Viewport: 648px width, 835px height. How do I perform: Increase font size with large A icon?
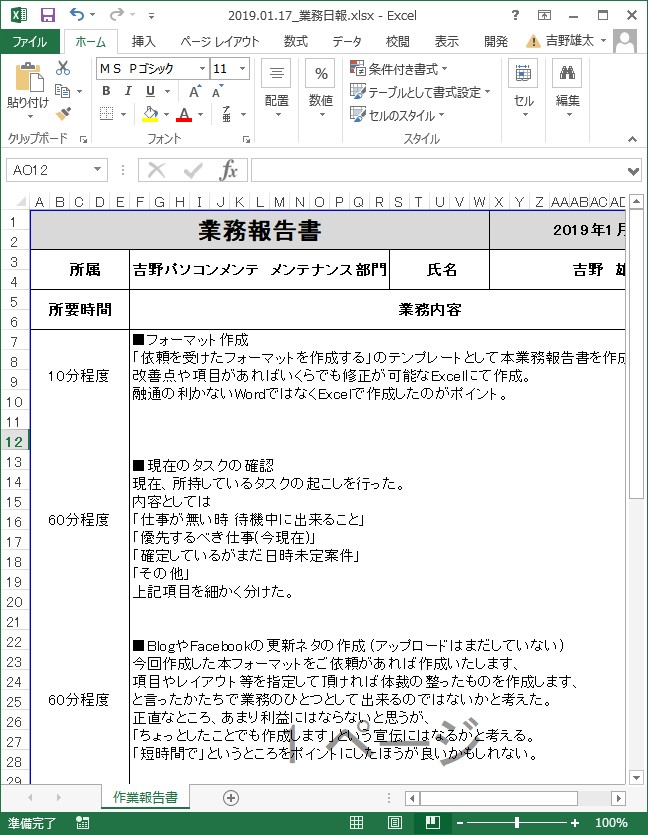195,92
